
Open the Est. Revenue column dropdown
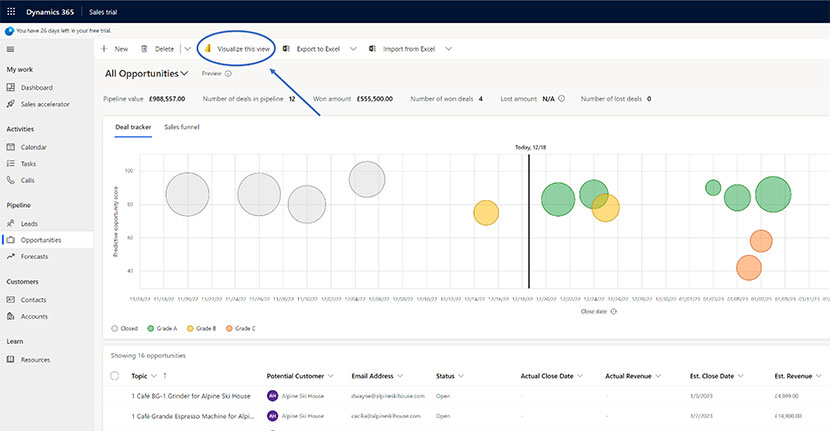pyautogui.click(x=818, y=376)
